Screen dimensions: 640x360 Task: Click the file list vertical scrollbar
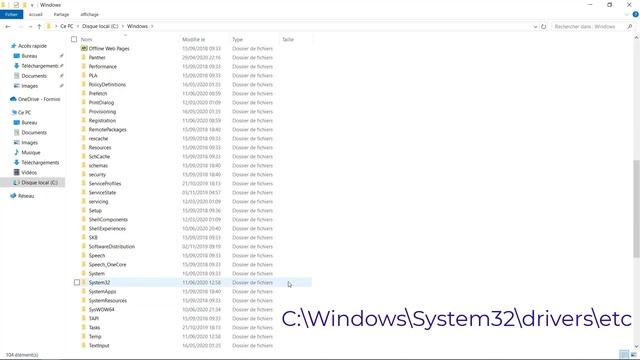[636, 209]
